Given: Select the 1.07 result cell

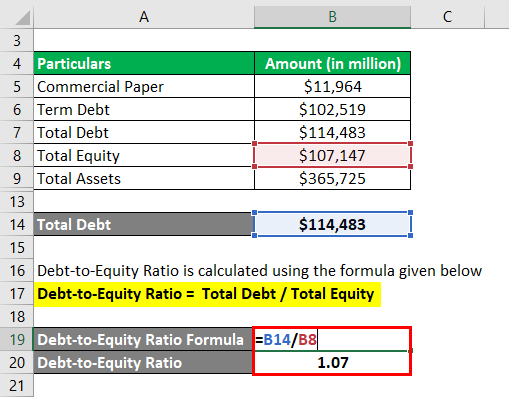Looking at the screenshot, I should [x=332, y=363].
